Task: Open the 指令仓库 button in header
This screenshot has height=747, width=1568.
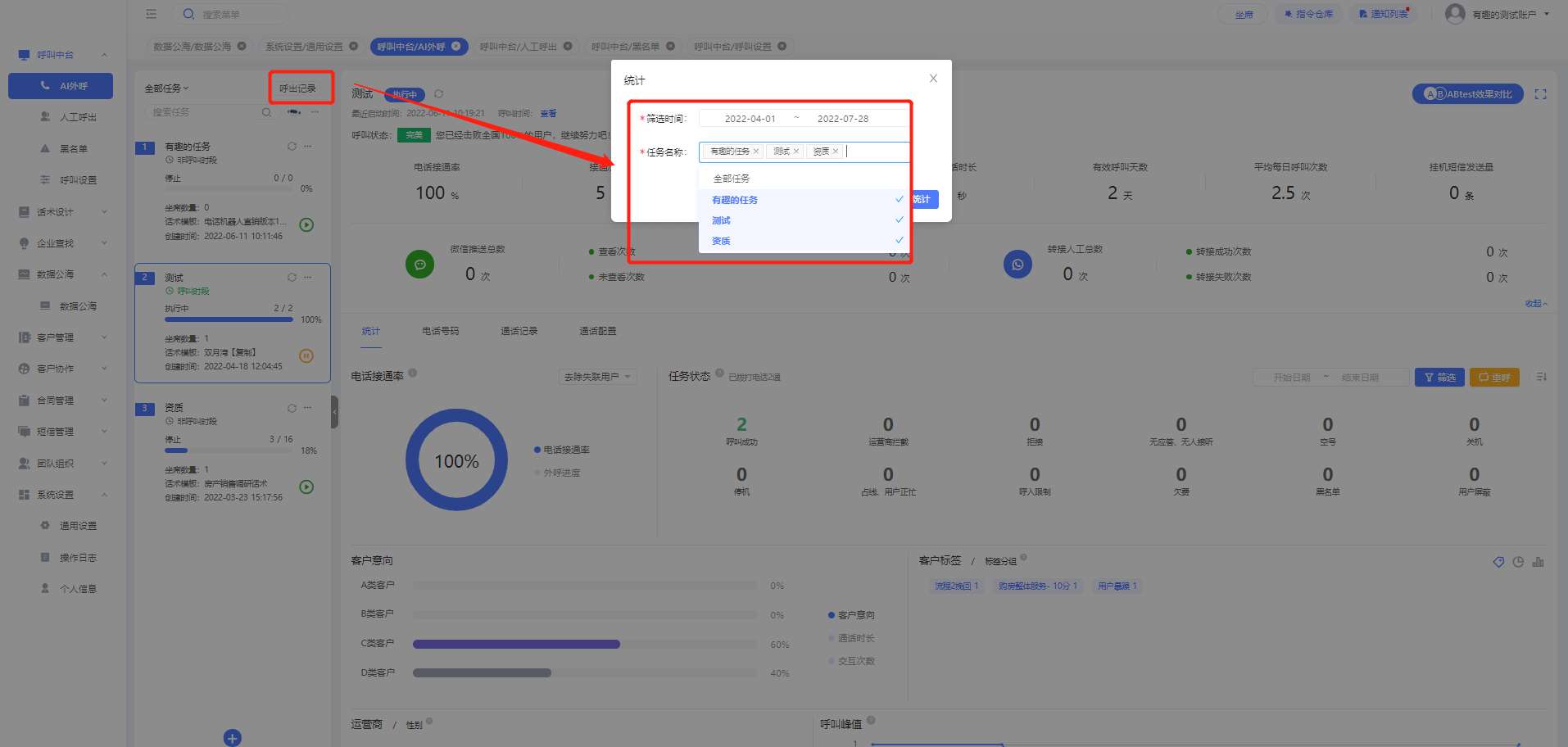Action: [x=1308, y=14]
